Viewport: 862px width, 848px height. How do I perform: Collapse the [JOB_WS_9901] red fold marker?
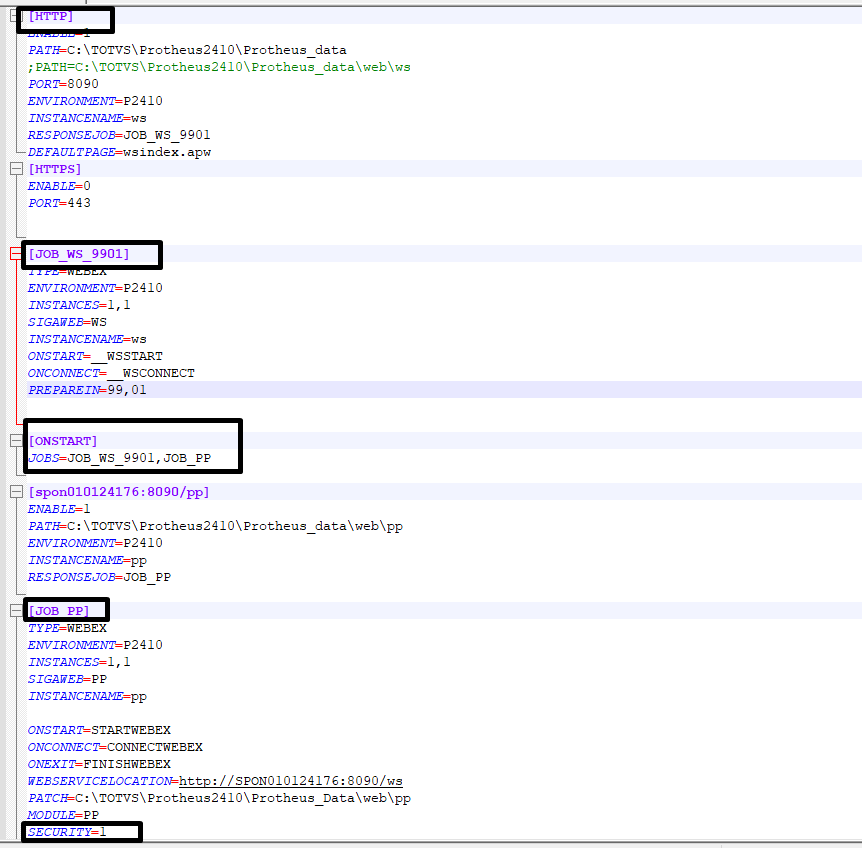pyautogui.click(x=16, y=253)
